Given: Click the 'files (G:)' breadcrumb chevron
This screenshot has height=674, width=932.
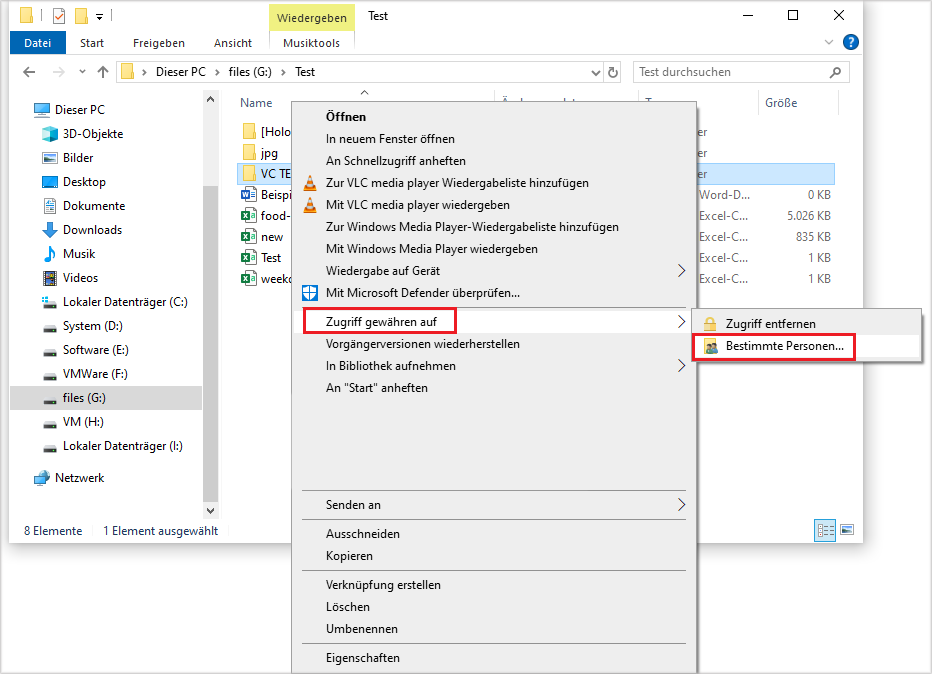Looking at the screenshot, I should (x=283, y=73).
